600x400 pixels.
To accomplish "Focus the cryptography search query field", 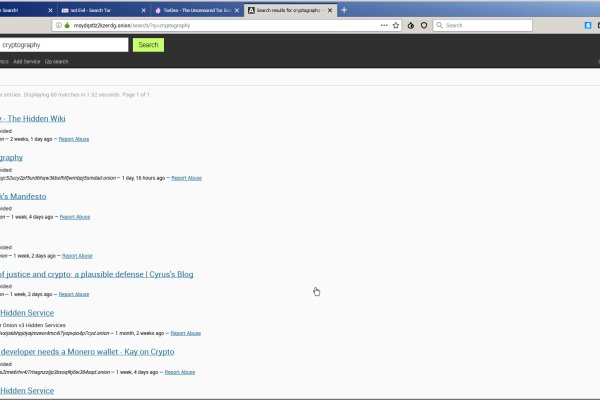I will tap(62, 45).
